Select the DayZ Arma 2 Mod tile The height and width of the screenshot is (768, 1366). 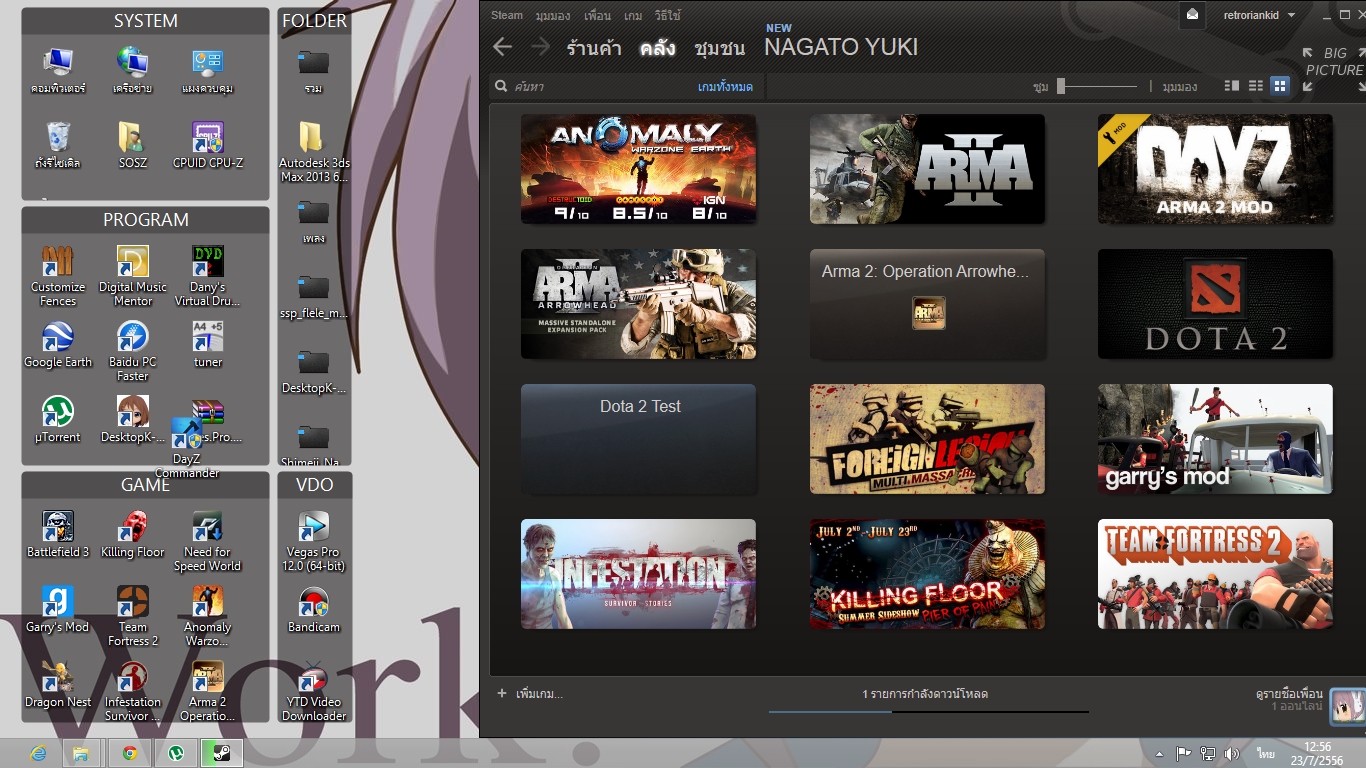(1215, 169)
